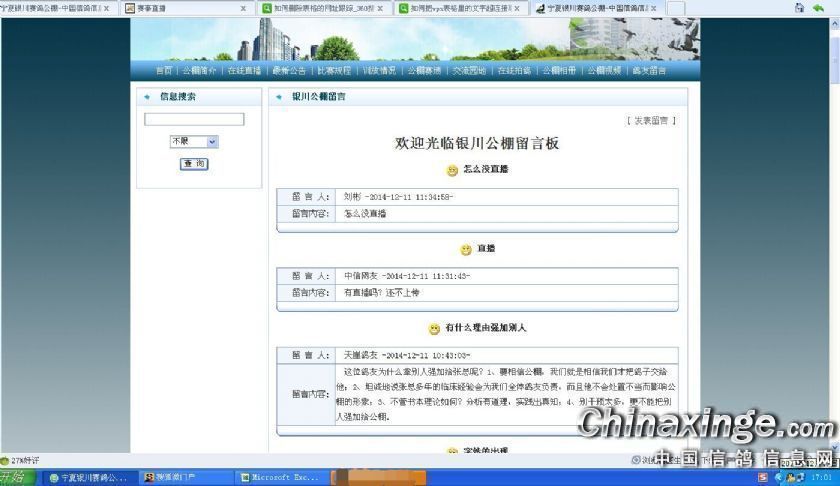The width and height of the screenshot is (840, 486).
Task: Open the 不限 search category dropdown
Action: [194, 142]
